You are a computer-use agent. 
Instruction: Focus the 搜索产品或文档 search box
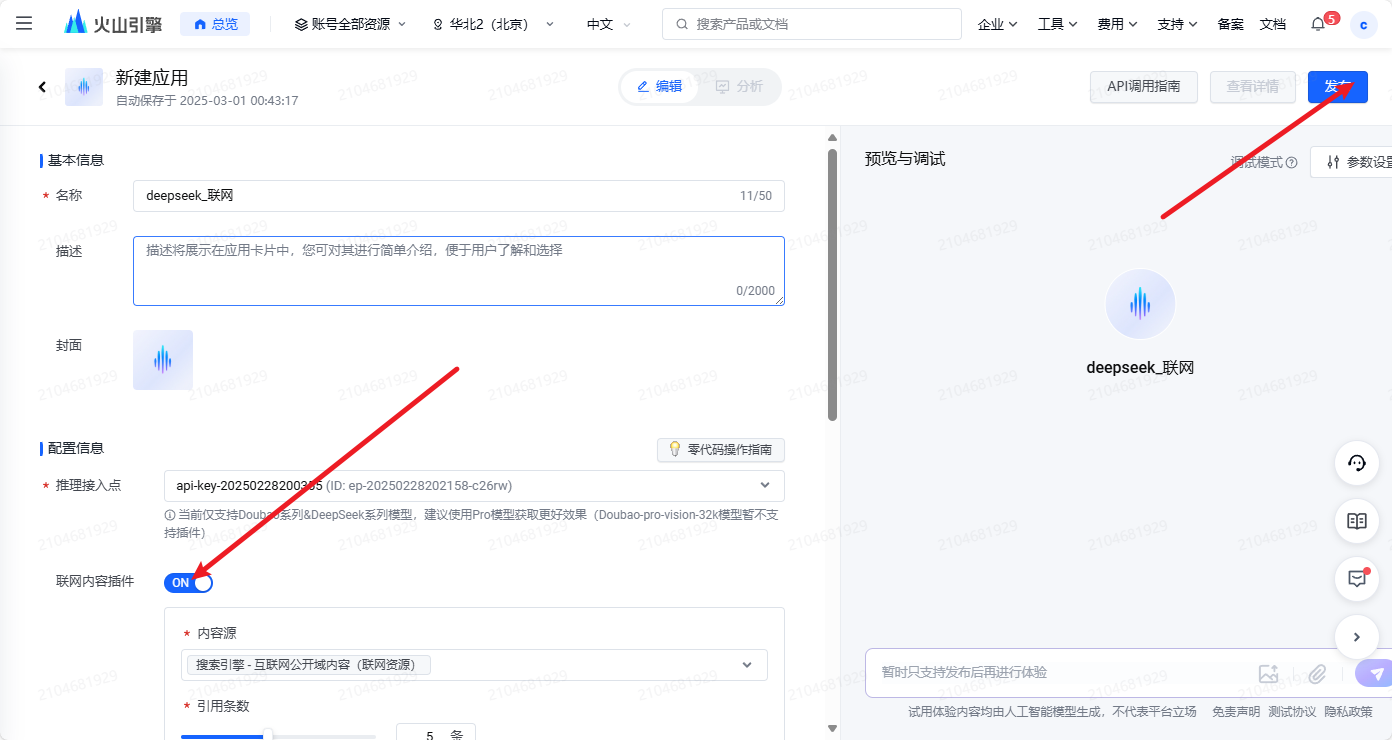click(x=811, y=24)
